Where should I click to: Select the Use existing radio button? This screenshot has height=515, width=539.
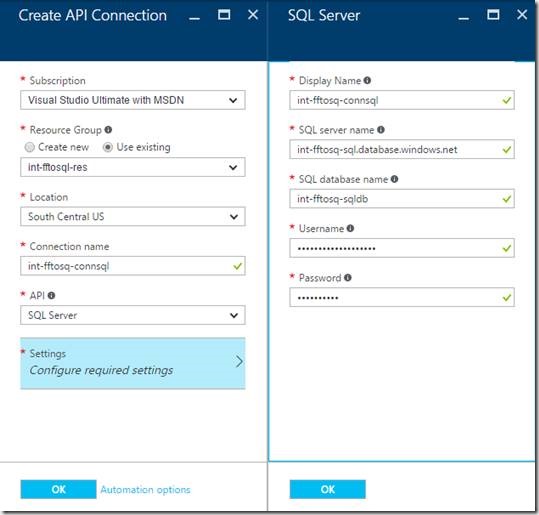click(x=108, y=147)
